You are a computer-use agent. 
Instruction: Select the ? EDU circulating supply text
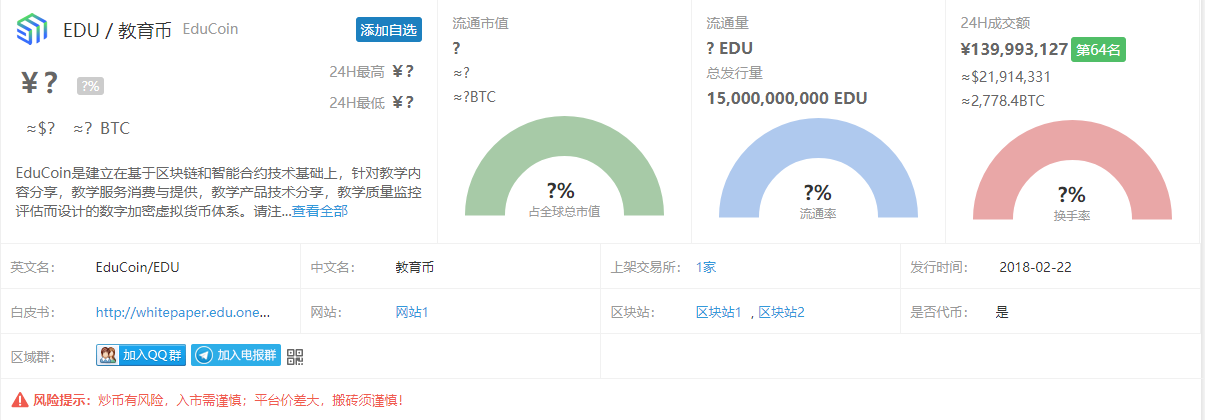click(729, 48)
